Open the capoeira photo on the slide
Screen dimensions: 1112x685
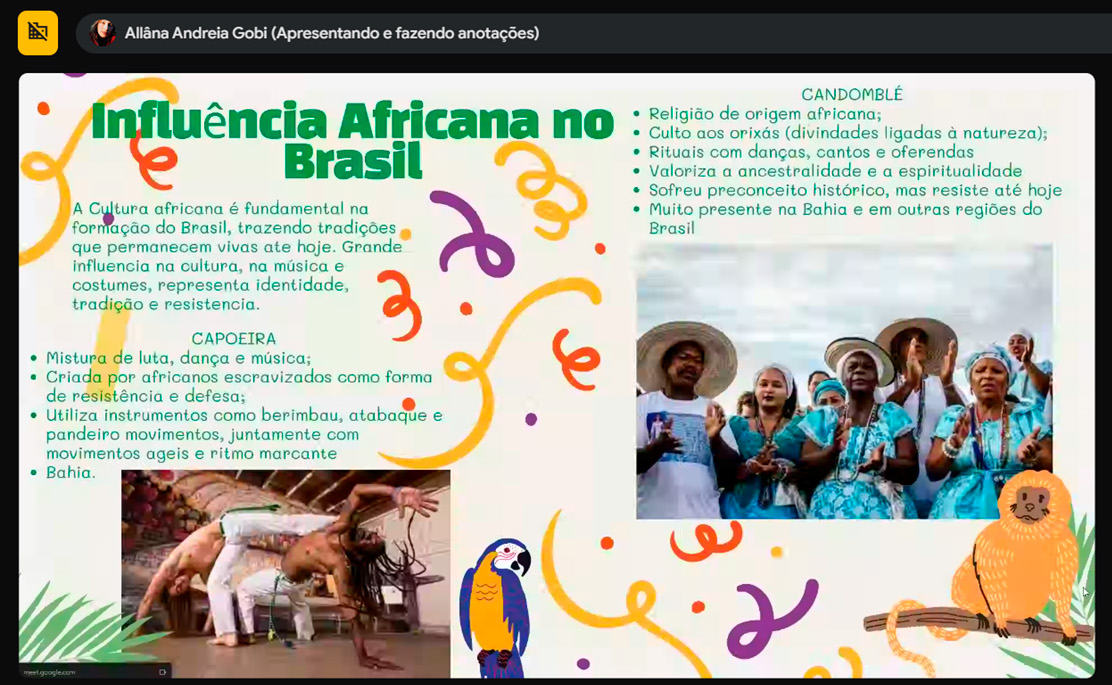point(285,568)
